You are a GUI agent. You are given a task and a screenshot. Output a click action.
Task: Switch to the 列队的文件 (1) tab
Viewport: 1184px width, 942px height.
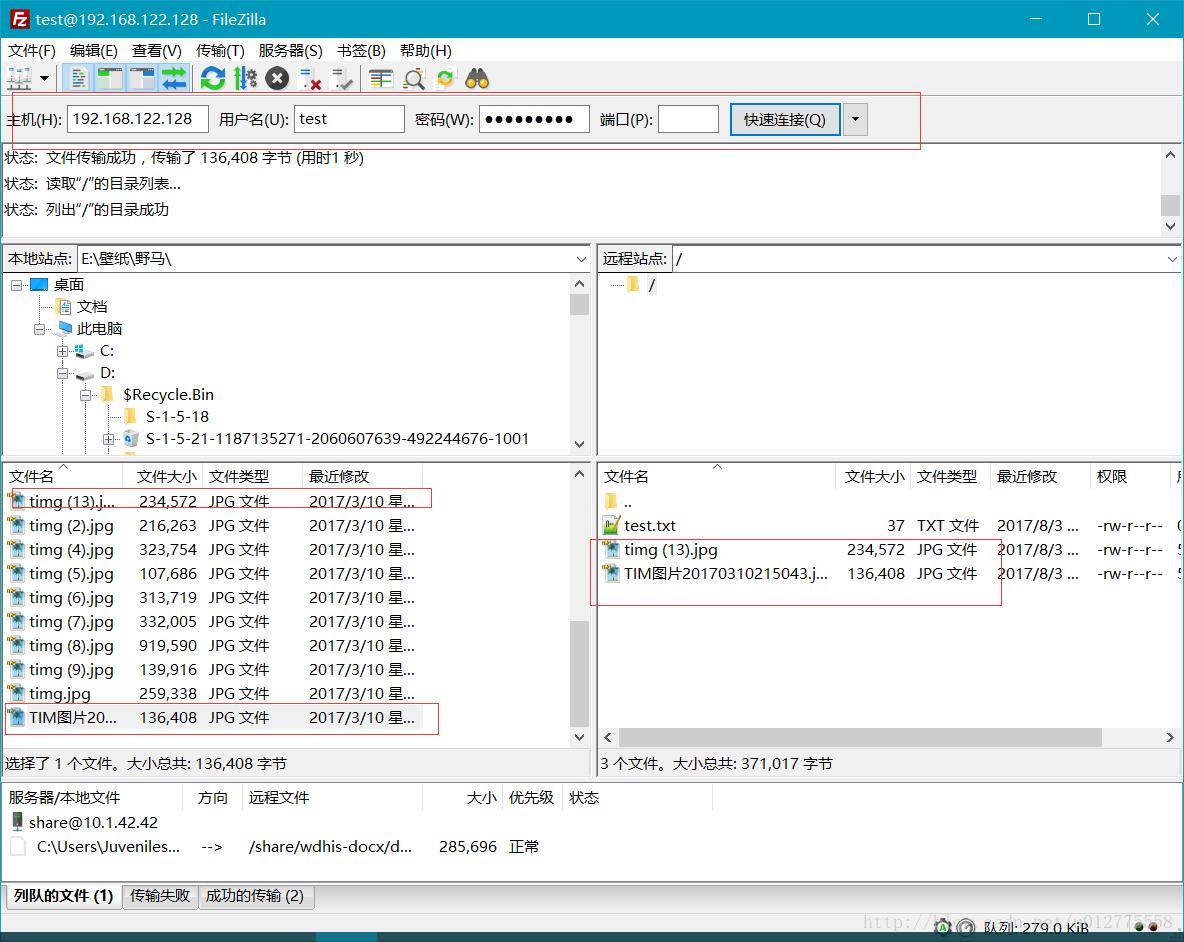63,896
